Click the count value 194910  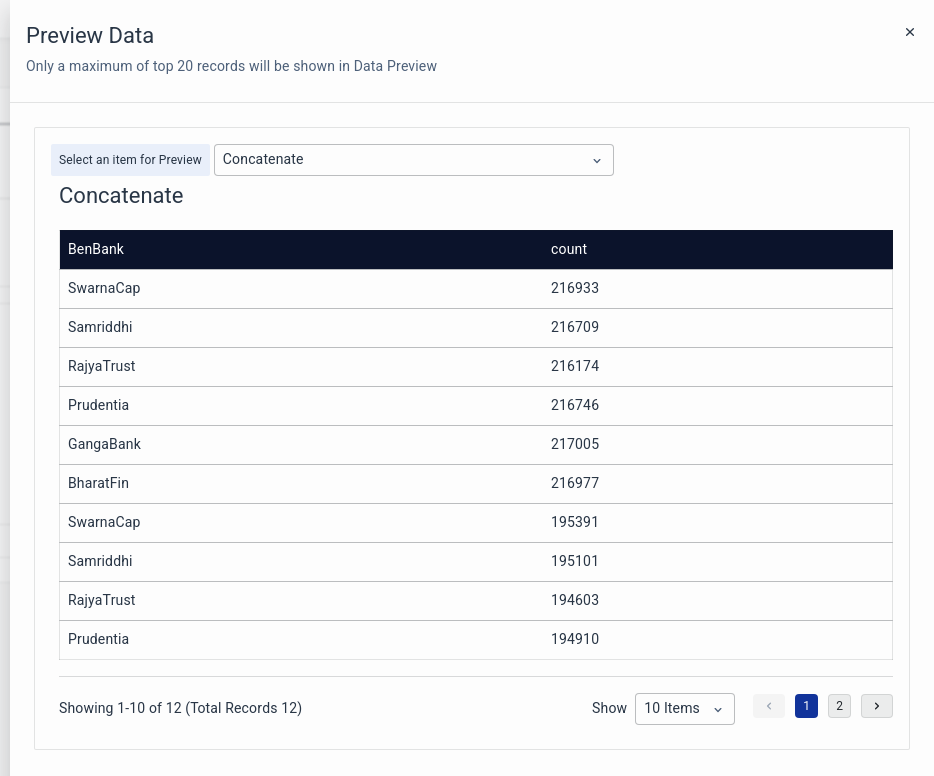(575, 639)
